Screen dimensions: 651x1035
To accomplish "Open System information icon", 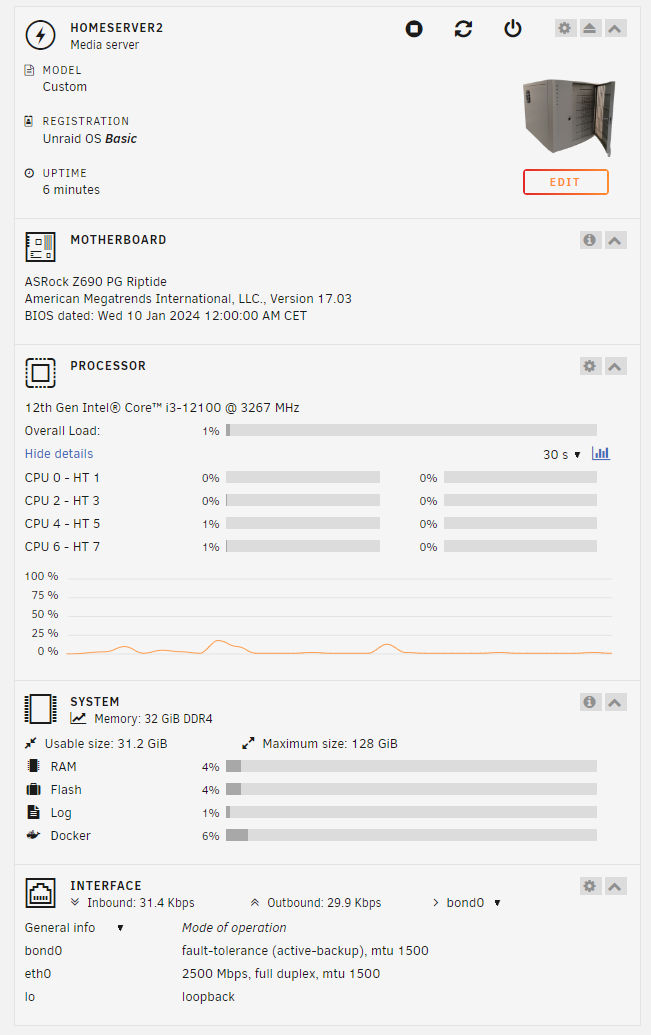I will click(x=590, y=702).
